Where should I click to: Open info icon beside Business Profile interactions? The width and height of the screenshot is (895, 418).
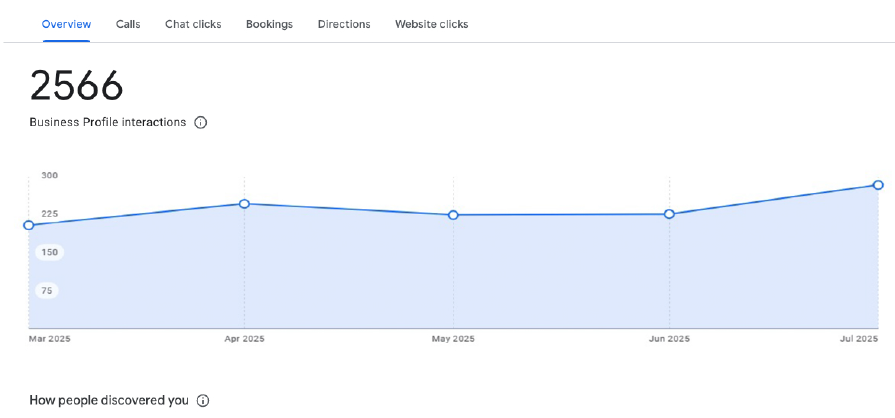200,123
